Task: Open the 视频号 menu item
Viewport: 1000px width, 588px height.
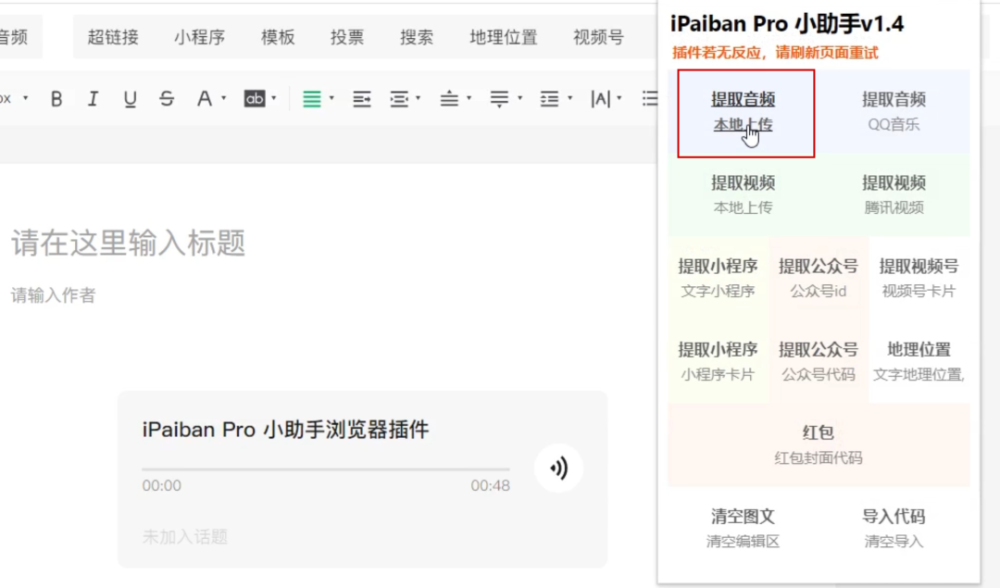Action: (598, 38)
